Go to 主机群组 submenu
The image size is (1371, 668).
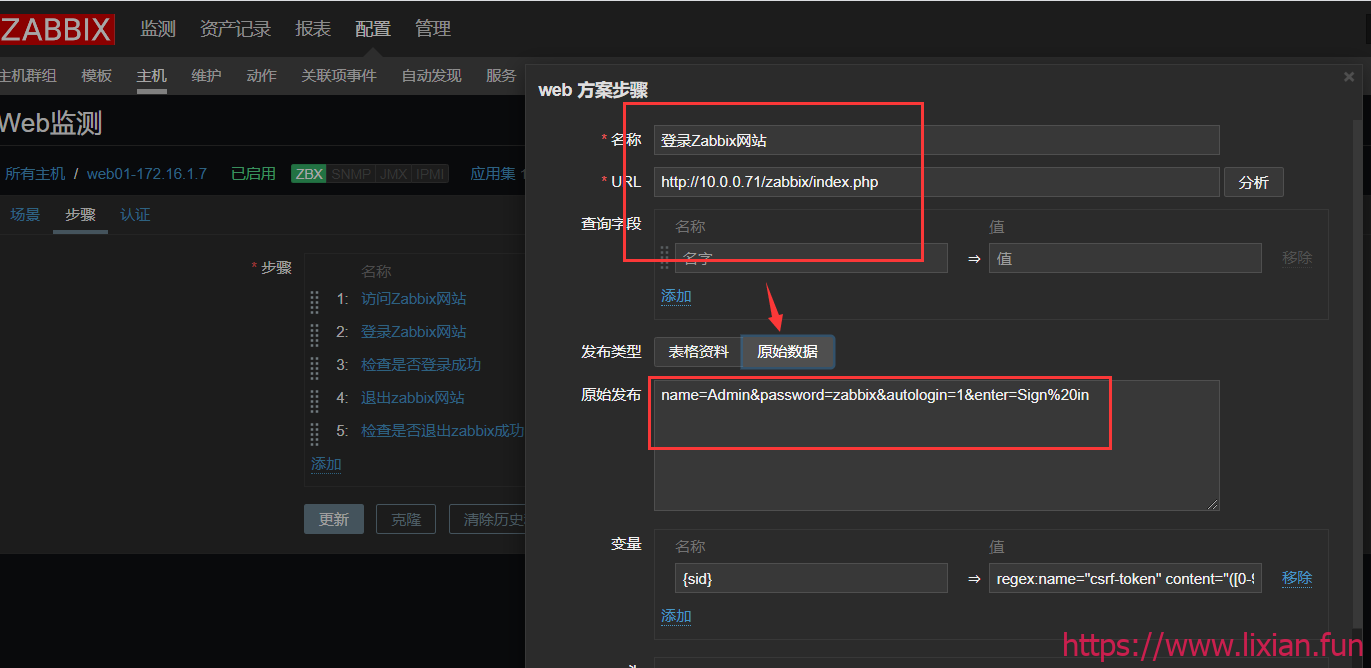pos(28,76)
